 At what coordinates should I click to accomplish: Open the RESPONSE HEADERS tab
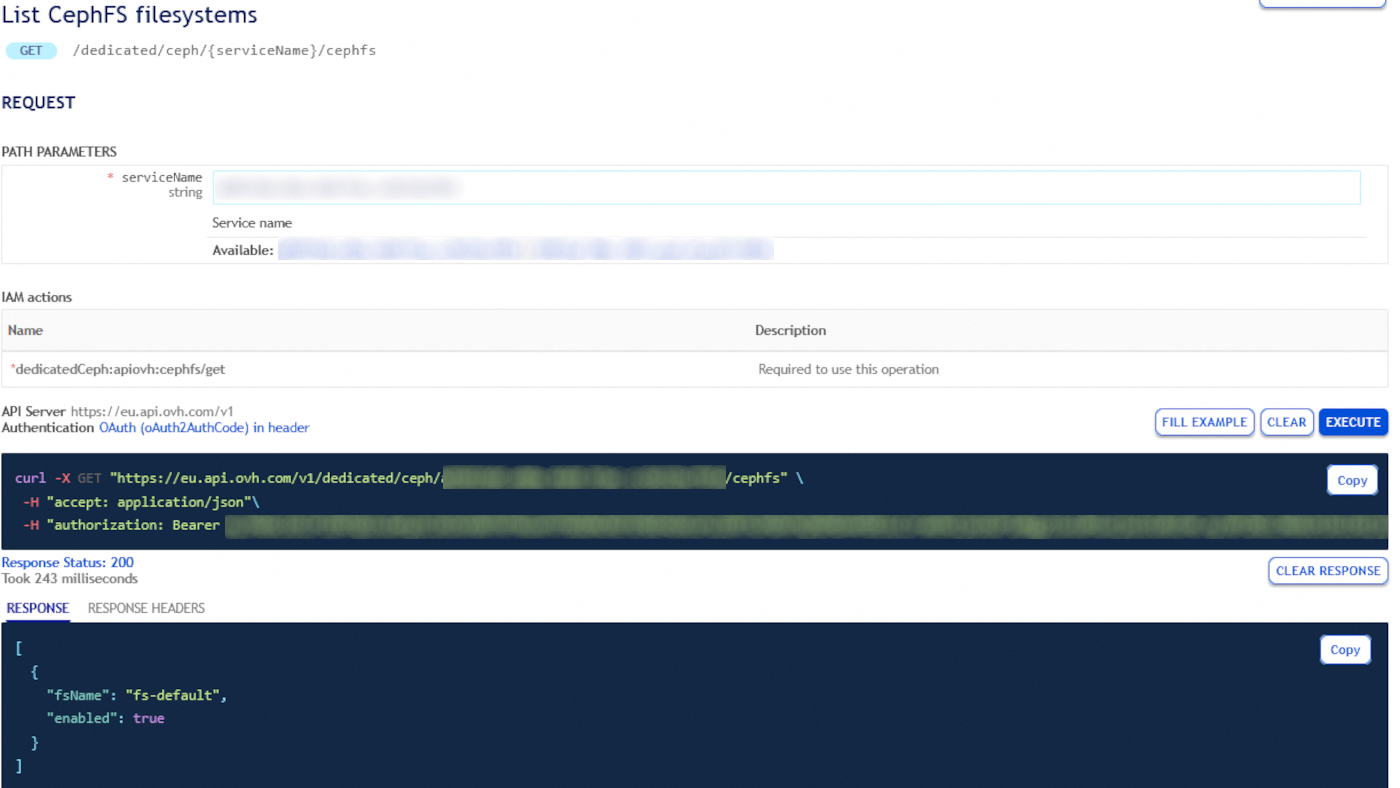[145, 607]
